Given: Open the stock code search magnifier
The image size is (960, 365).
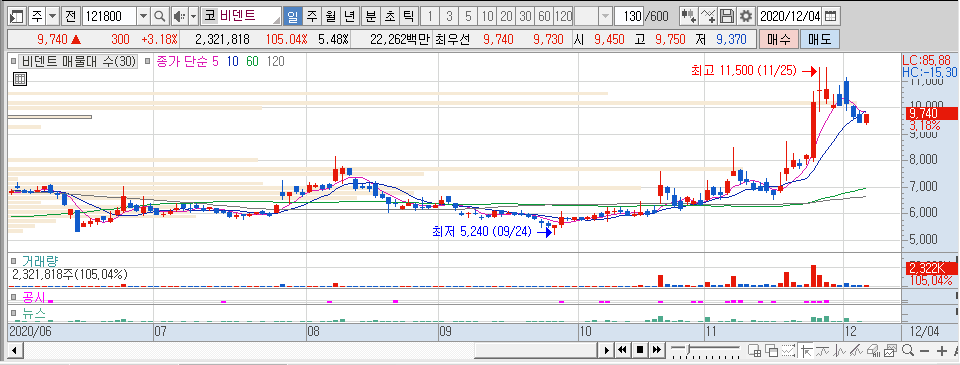Looking at the screenshot, I should pos(159,16).
